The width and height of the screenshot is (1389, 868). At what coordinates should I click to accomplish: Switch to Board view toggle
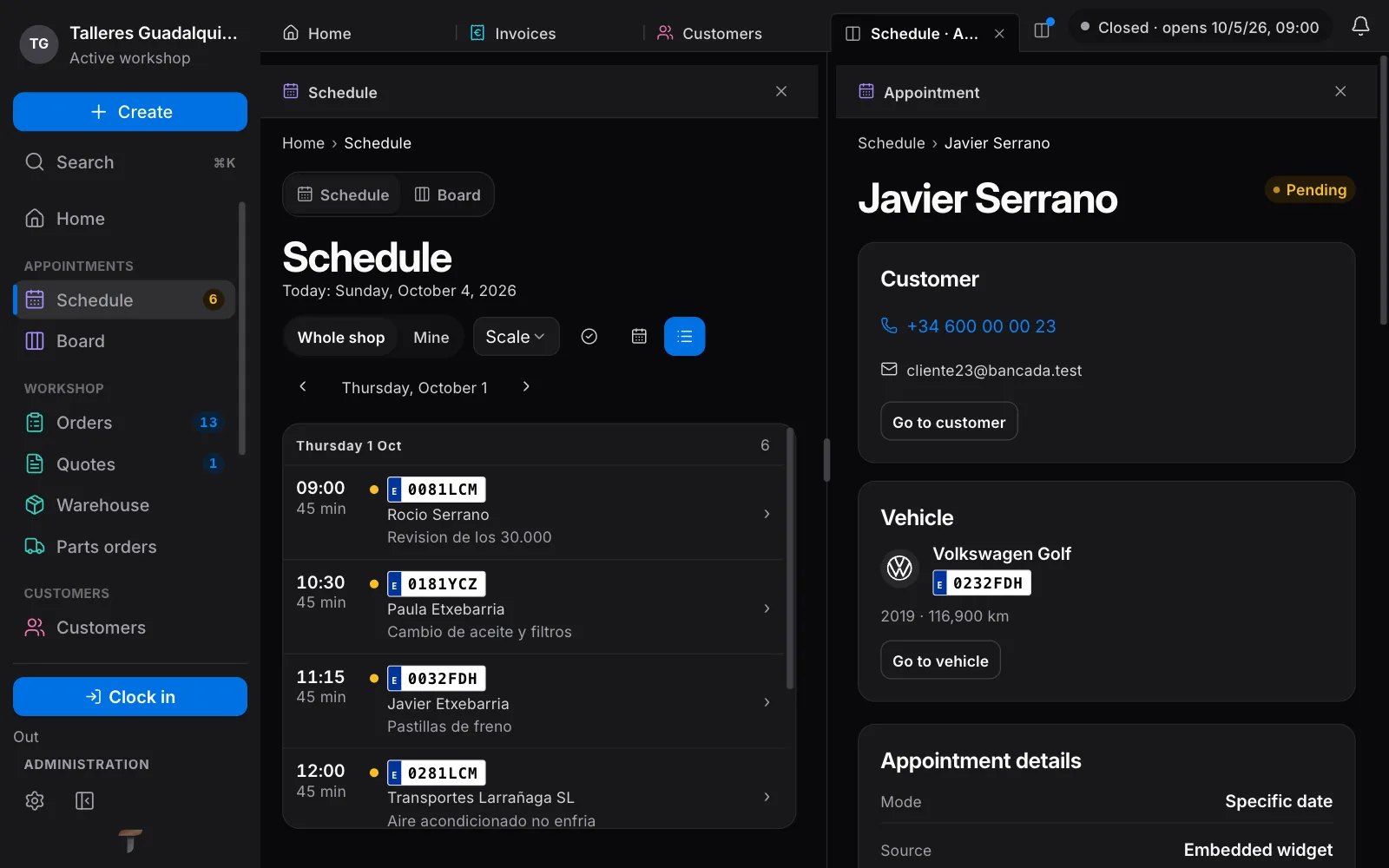pyautogui.click(x=448, y=194)
